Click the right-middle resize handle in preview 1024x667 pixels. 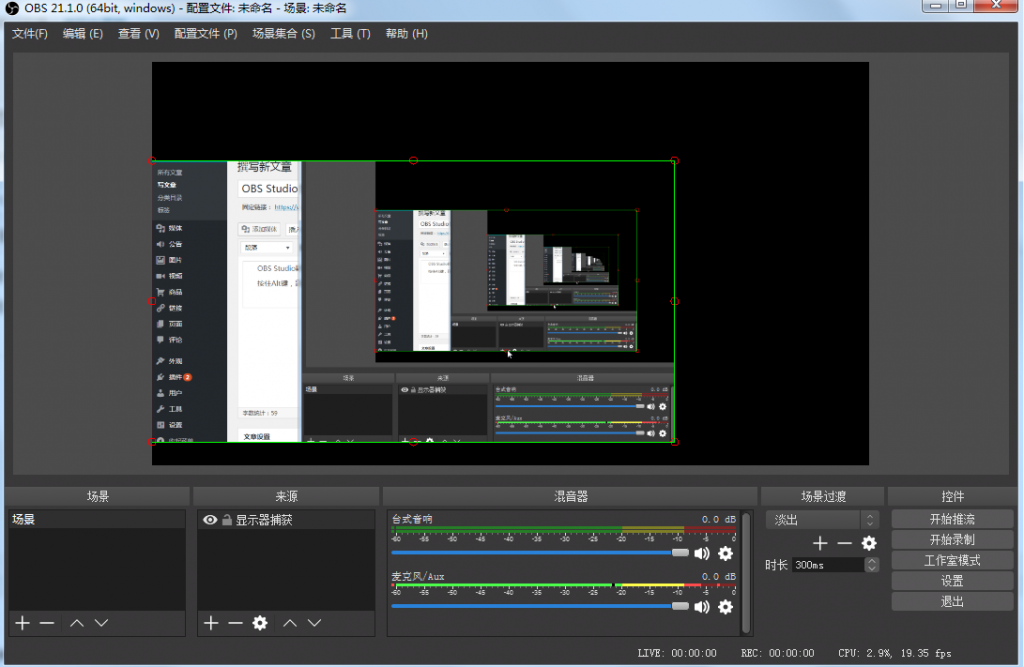pyautogui.click(x=675, y=302)
